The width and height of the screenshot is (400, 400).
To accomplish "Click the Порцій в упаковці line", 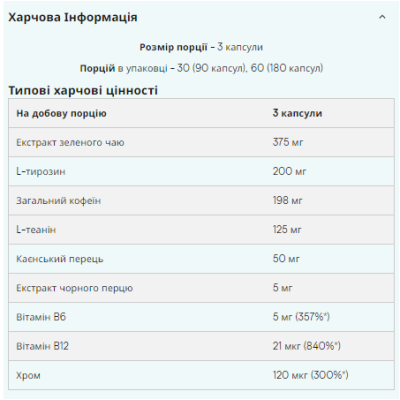I will [201, 68].
